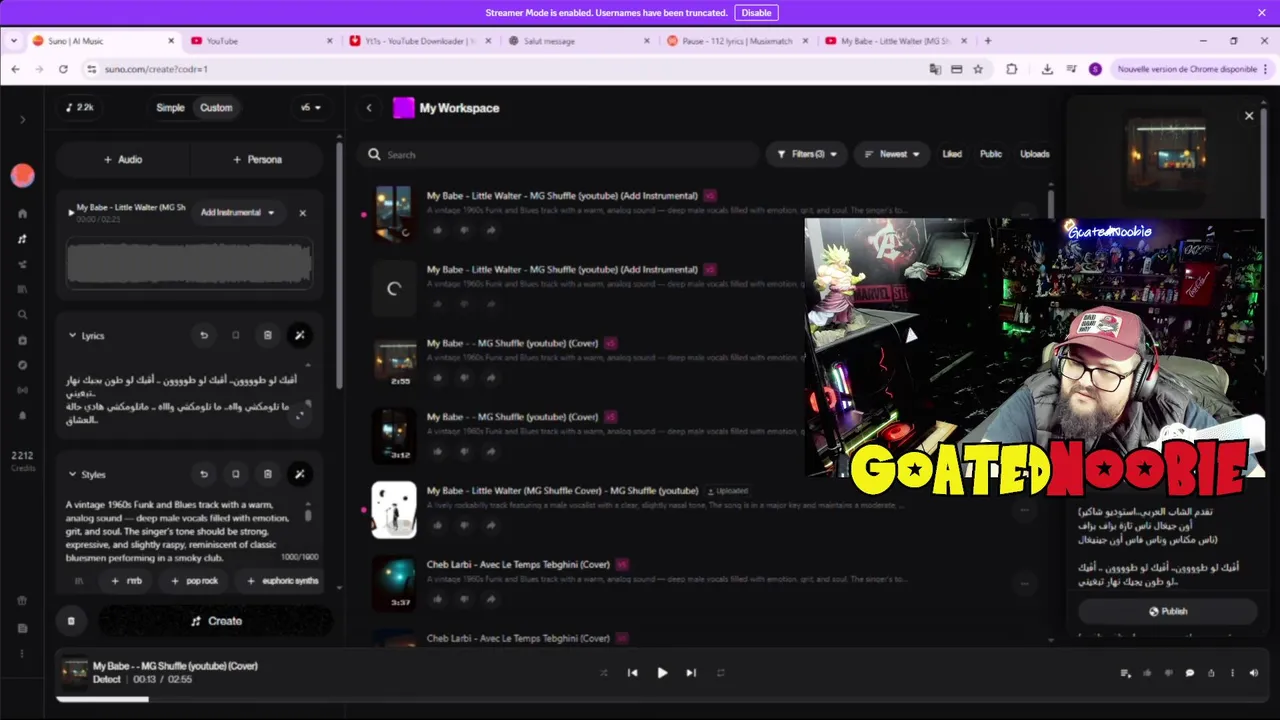Click the undo icon in Styles section
The width and height of the screenshot is (1280, 720).
point(204,474)
